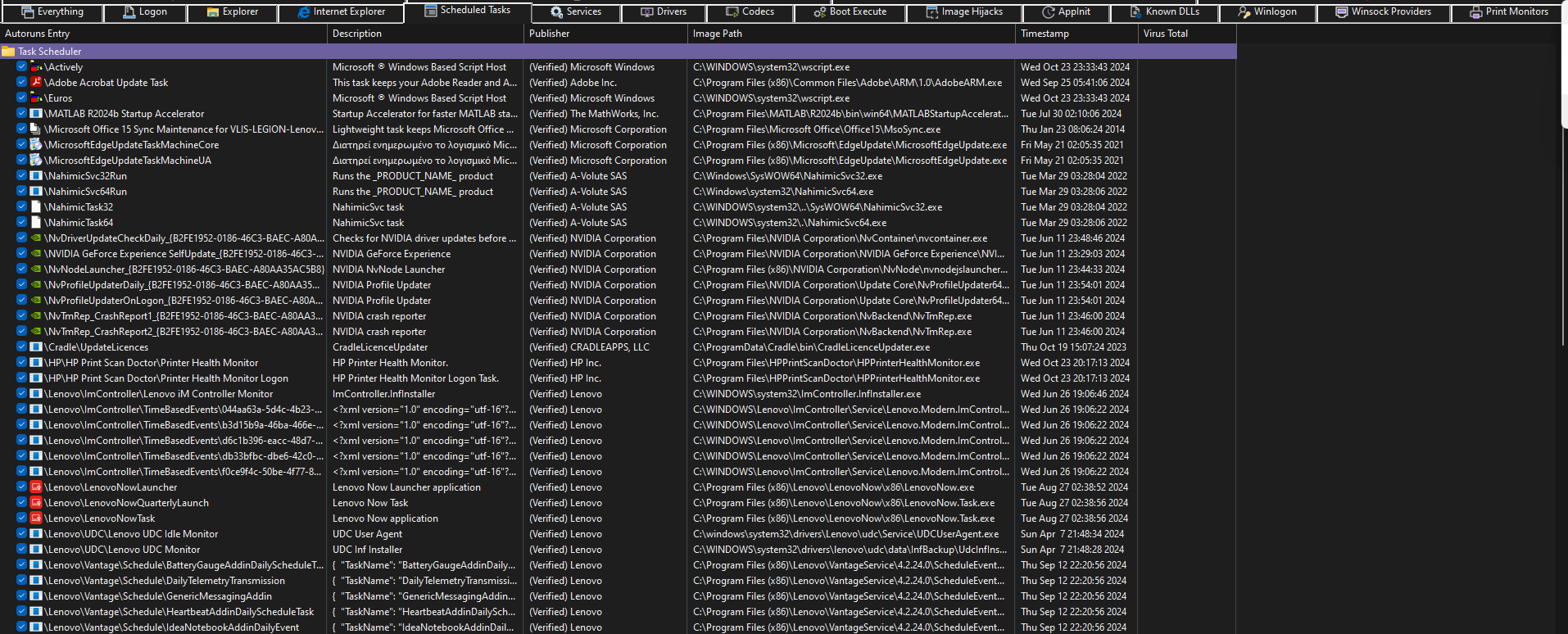This screenshot has width=1568, height=634.
Task: Disable NahimicSvc32Run checkbox
Action: [x=22, y=176]
